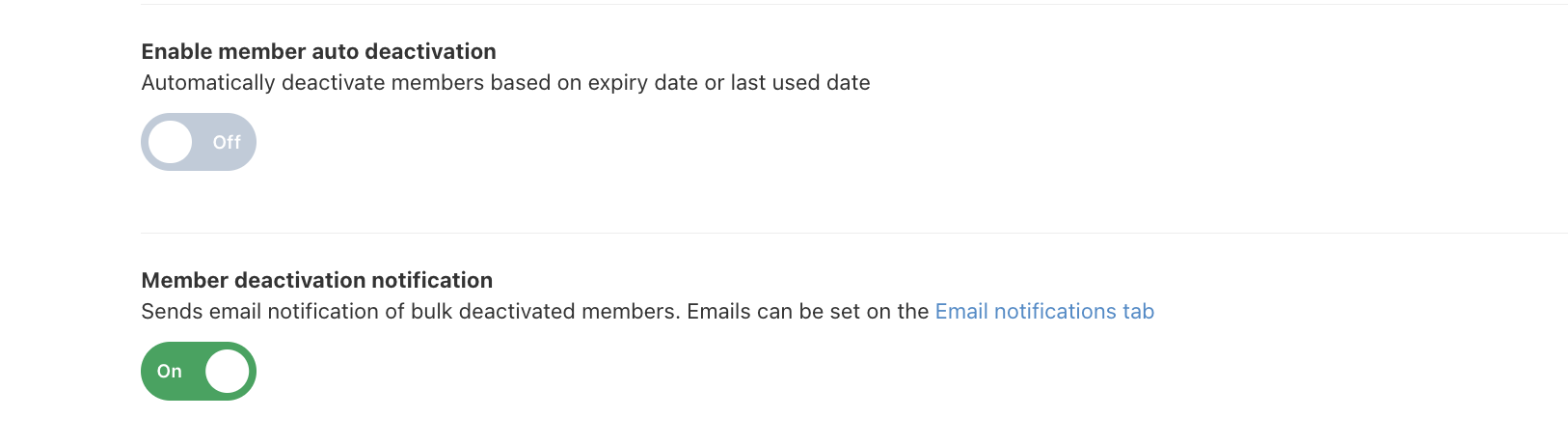
Task: Click the white knob on the green On switch
Action: (x=228, y=371)
